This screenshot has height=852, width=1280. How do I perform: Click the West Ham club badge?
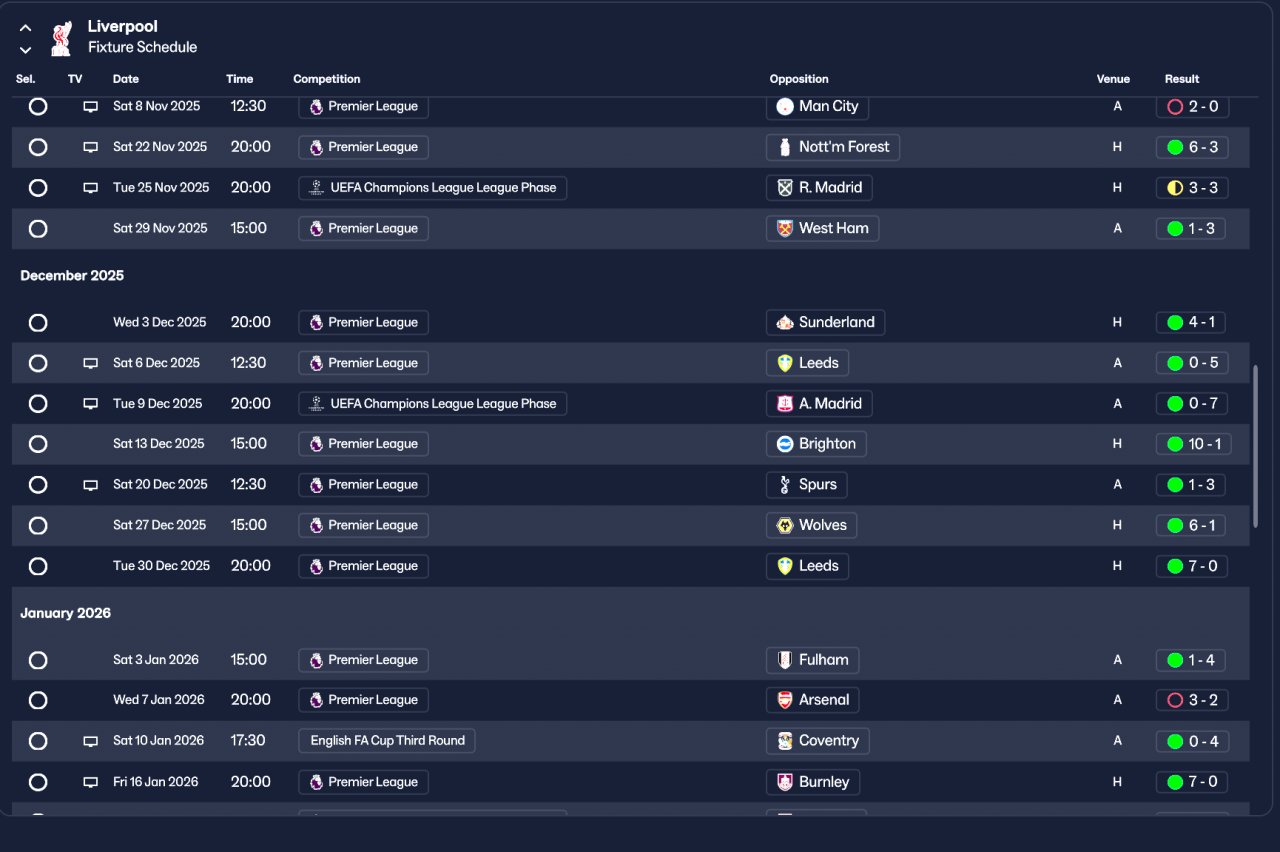(x=785, y=228)
